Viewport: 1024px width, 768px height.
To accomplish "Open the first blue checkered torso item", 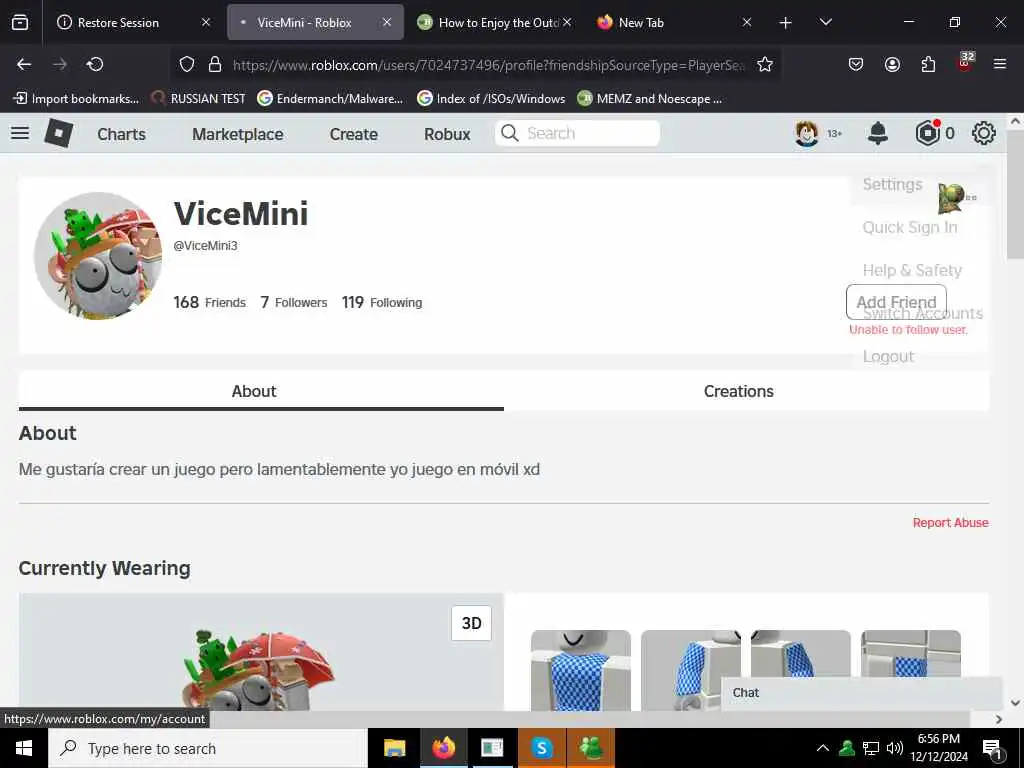I will [581, 671].
